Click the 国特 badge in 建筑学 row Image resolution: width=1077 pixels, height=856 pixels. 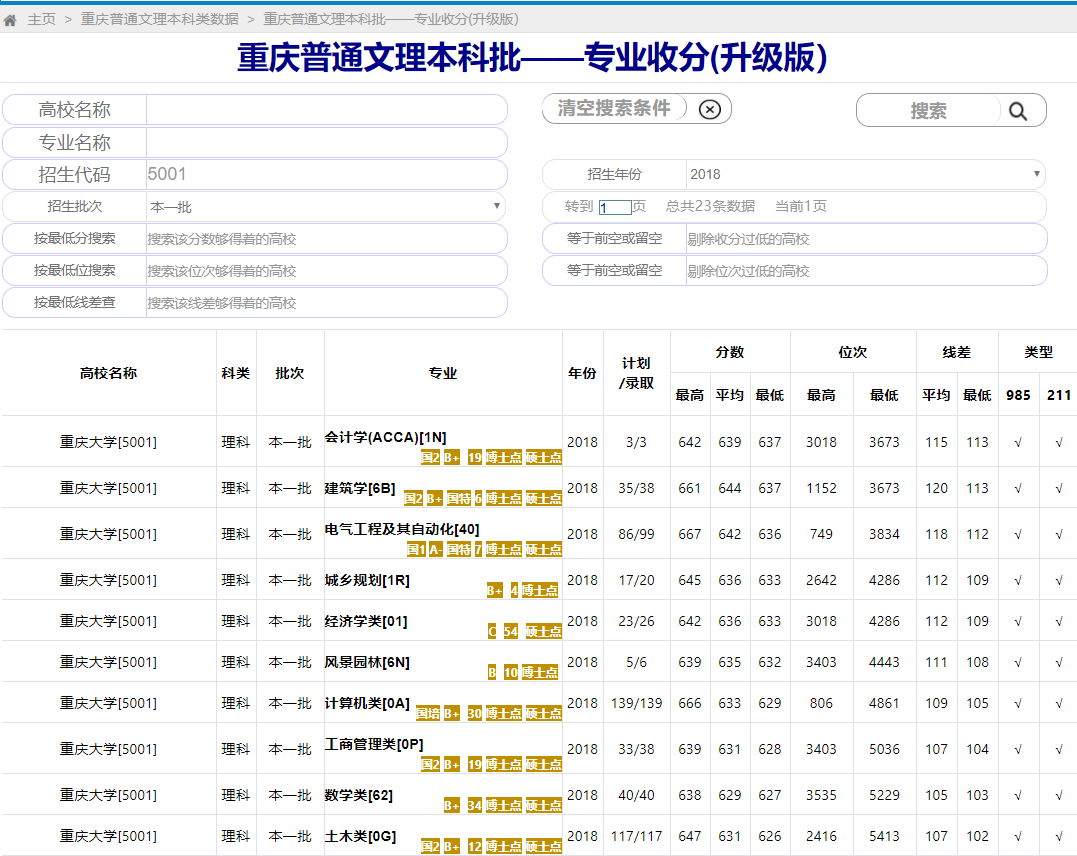coord(459,499)
